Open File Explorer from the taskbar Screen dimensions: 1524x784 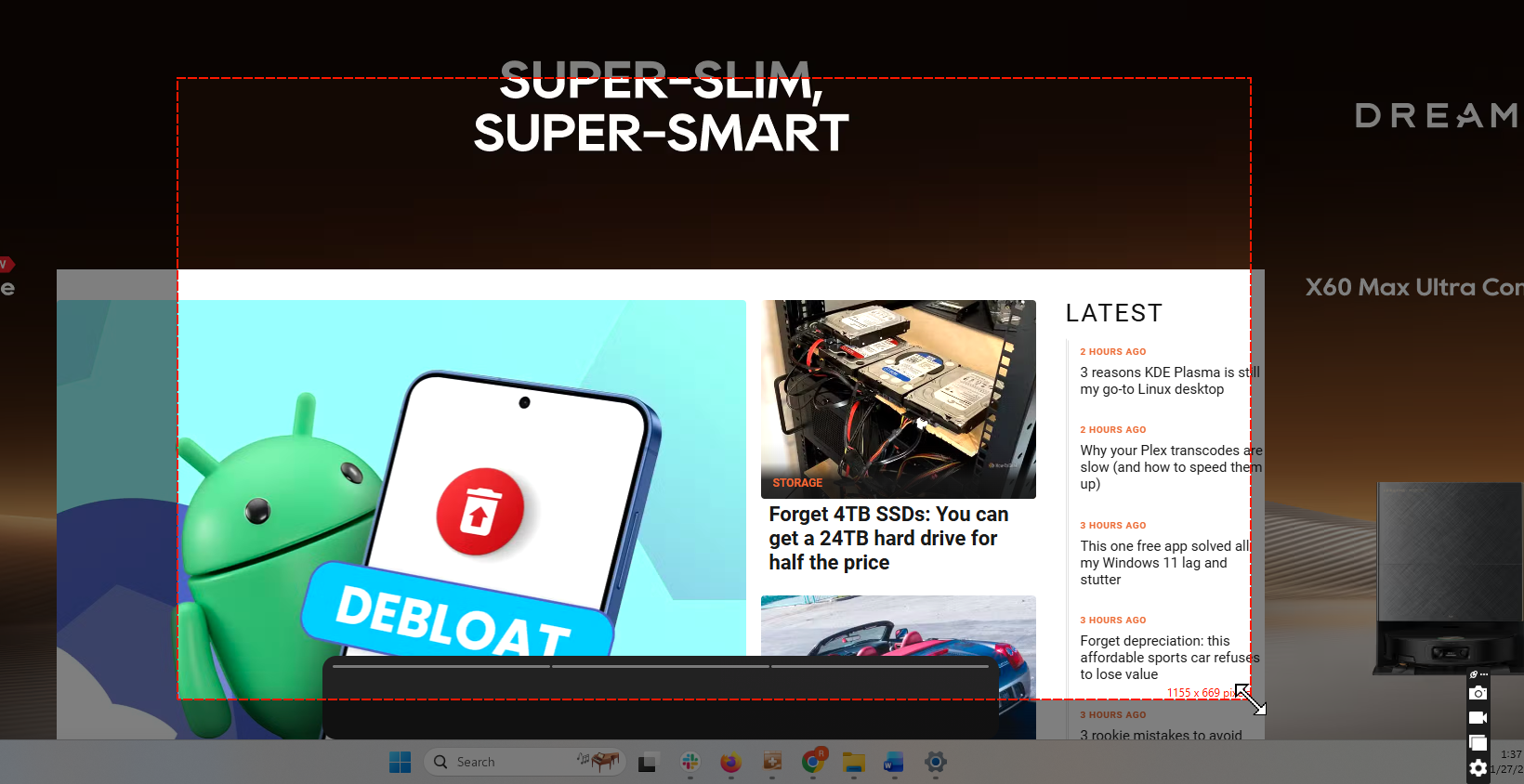pyautogui.click(x=854, y=763)
